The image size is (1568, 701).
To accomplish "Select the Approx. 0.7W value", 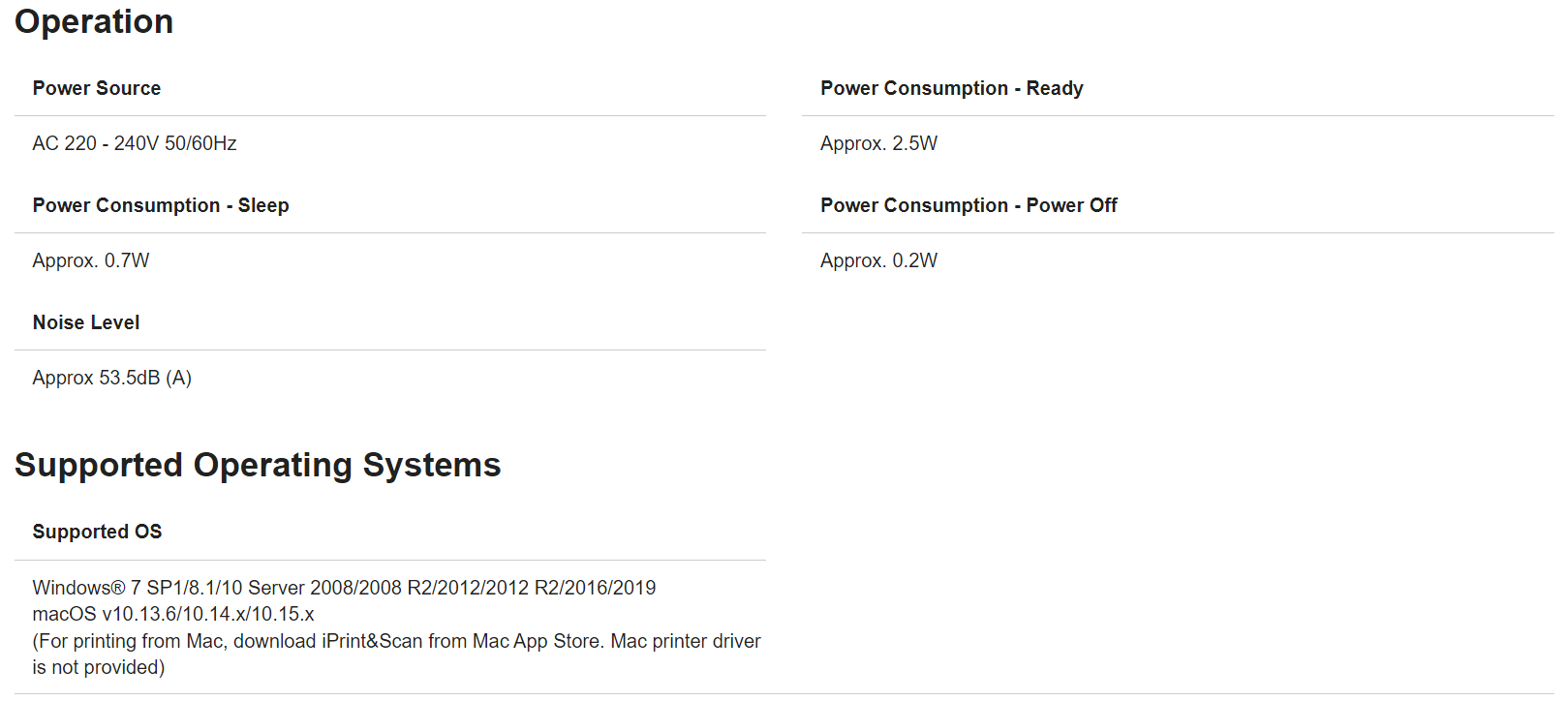I will [91, 260].
